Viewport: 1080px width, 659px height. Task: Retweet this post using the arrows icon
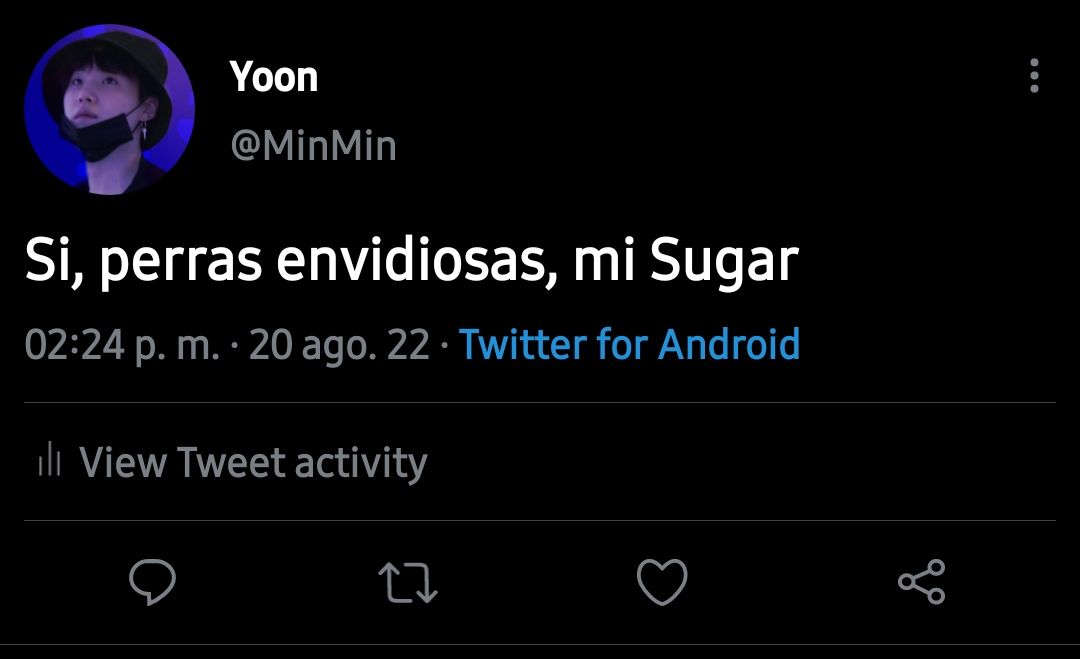(x=408, y=583)
